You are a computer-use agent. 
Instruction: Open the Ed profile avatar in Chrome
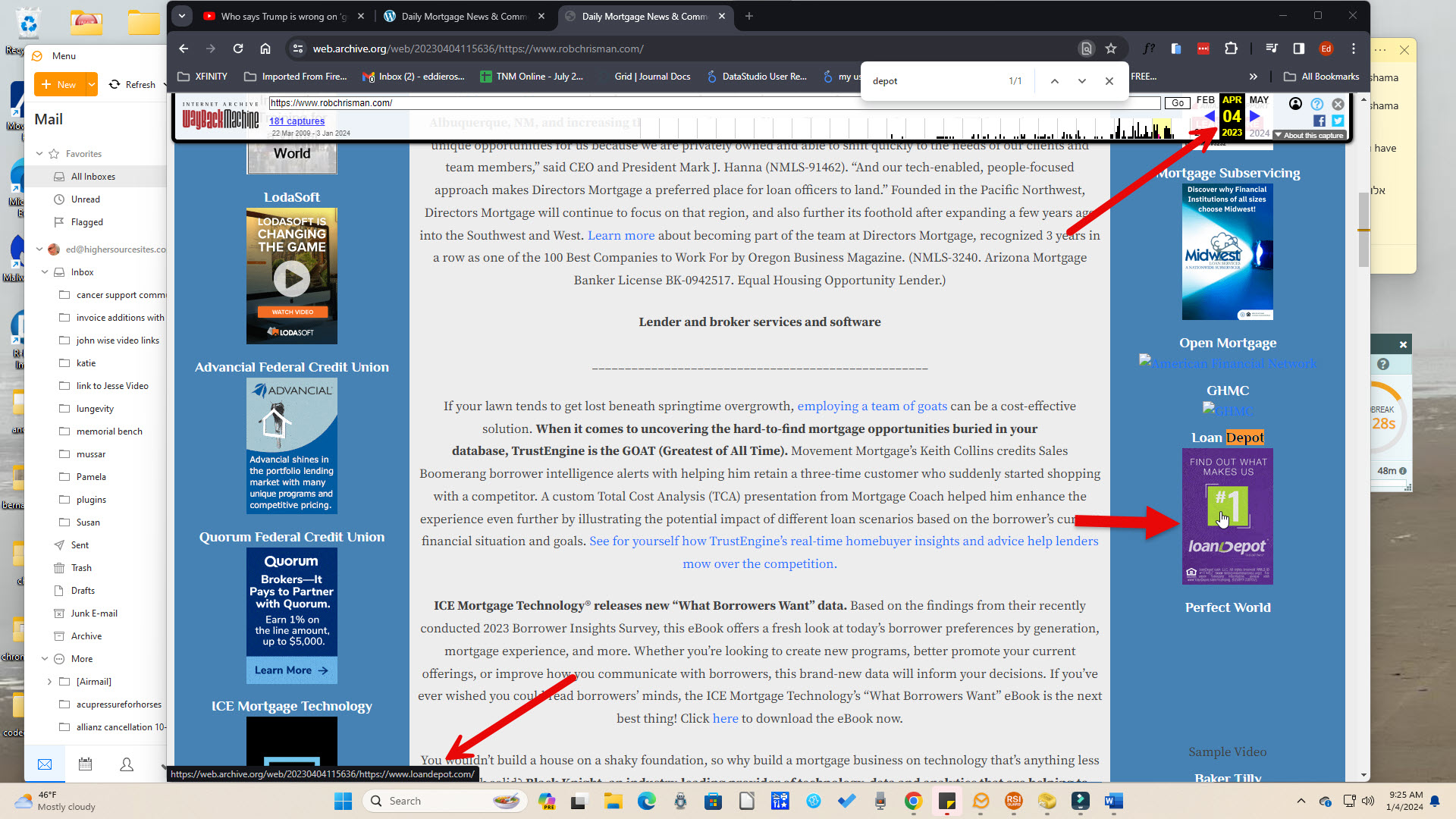(1326, 49)
